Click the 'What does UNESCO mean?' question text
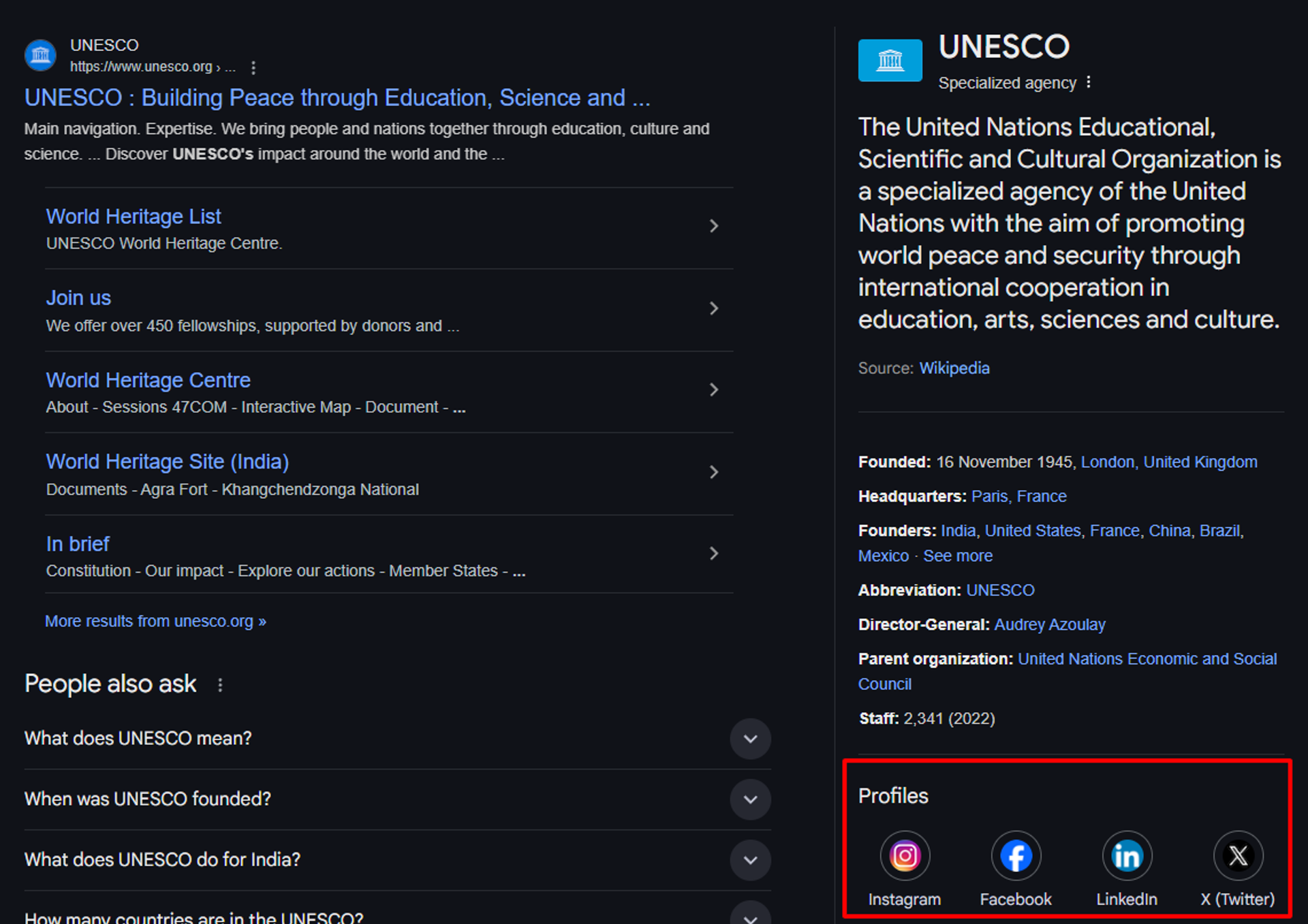Viewport: 1308px width, 924px height. coord(138,739)
